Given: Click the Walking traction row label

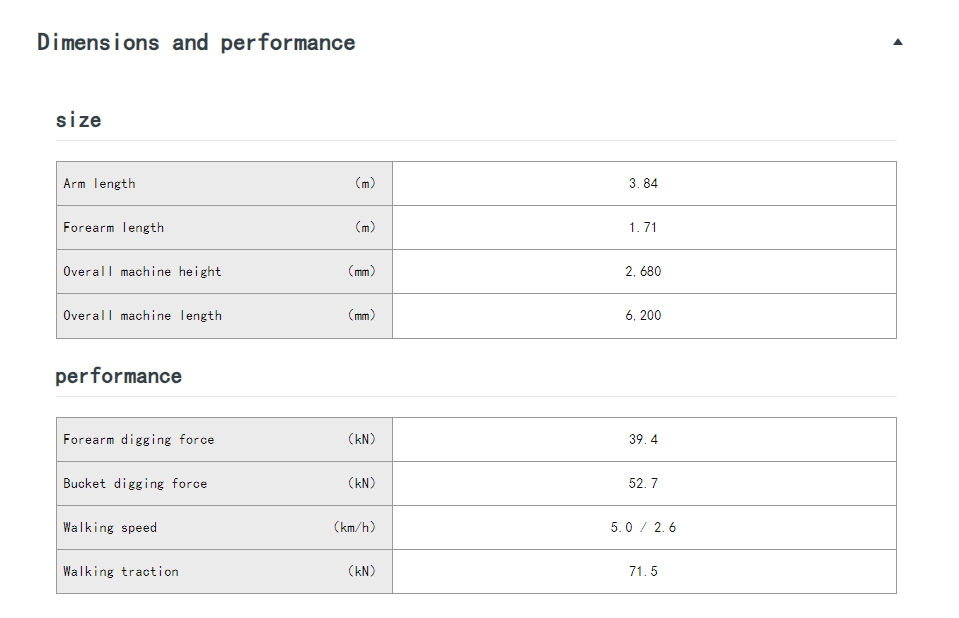Looking at the screenshot, I should point(121,571).
